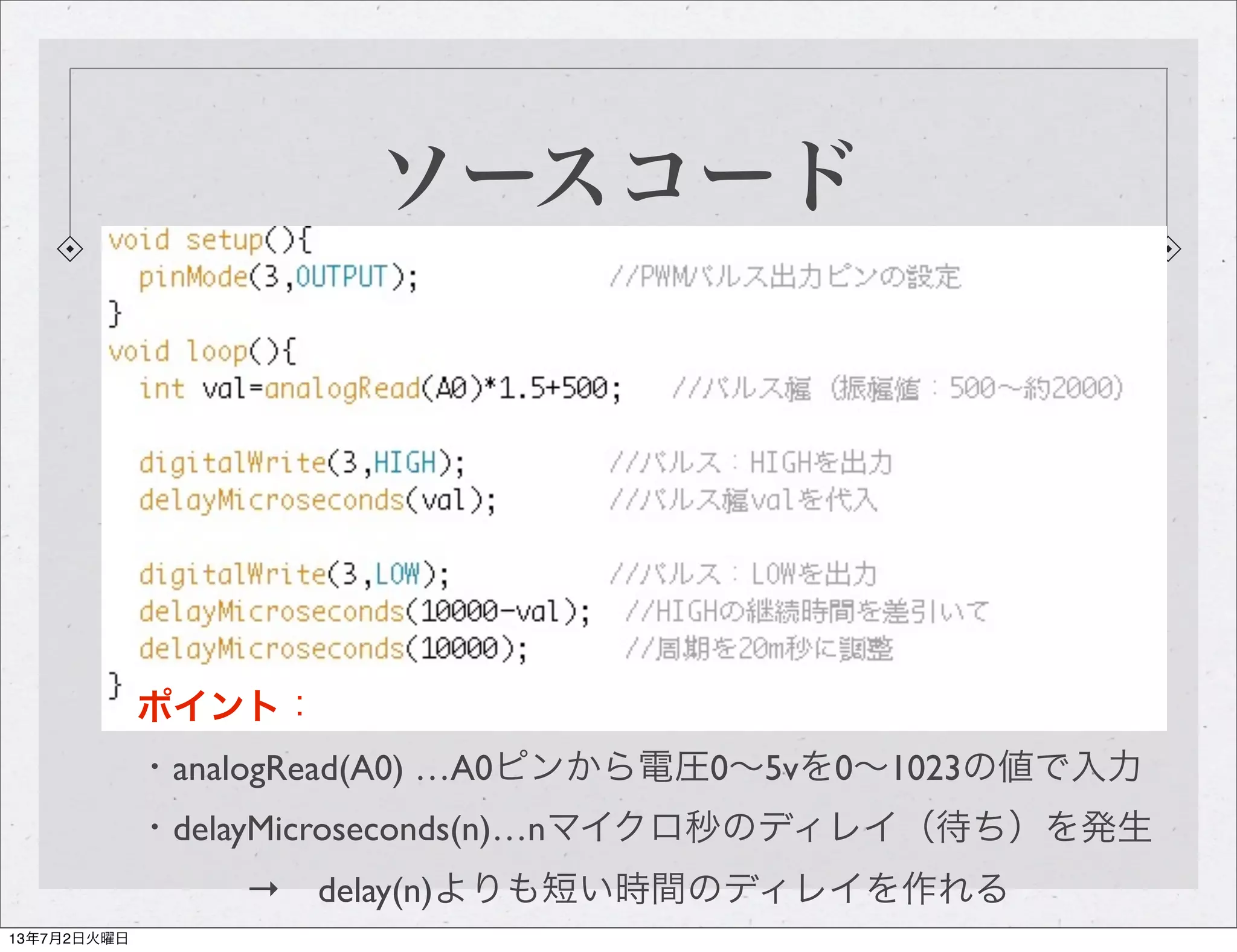The height and width of the screenshot is (952, 1237).
Task: Click the //HIGHの継続時間を差引いて comment
Action: point(806,611)
